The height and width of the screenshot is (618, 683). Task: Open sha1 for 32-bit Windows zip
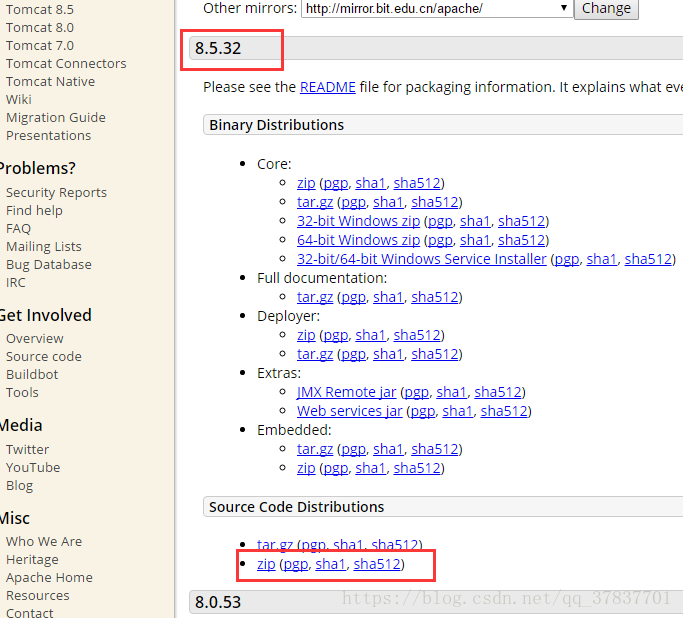[x=475, y=221]
